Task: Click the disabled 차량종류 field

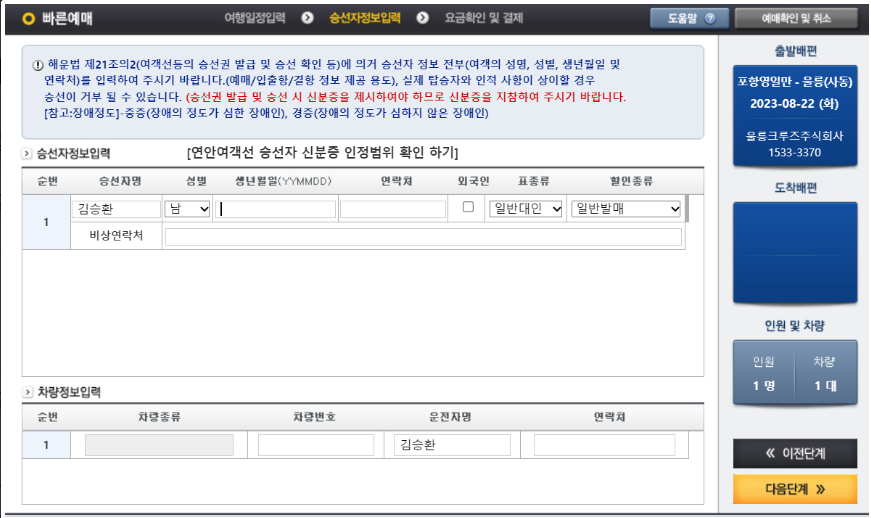Action: [x=159, y=445]
